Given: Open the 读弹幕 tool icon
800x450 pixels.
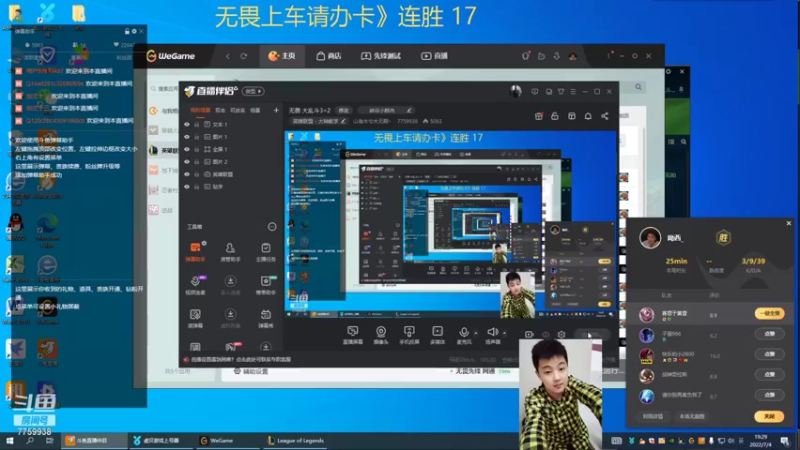Looking at the screenshot, I should pos(195,318).
